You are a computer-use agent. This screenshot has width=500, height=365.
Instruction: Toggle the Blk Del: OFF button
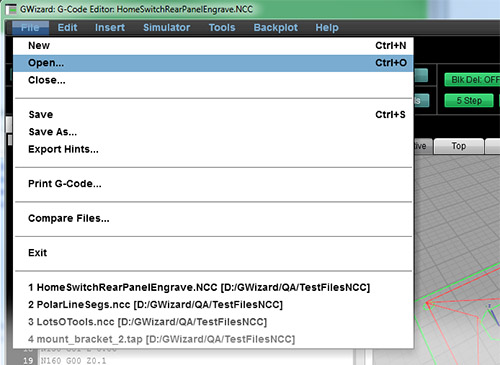(x=472, y=80)
